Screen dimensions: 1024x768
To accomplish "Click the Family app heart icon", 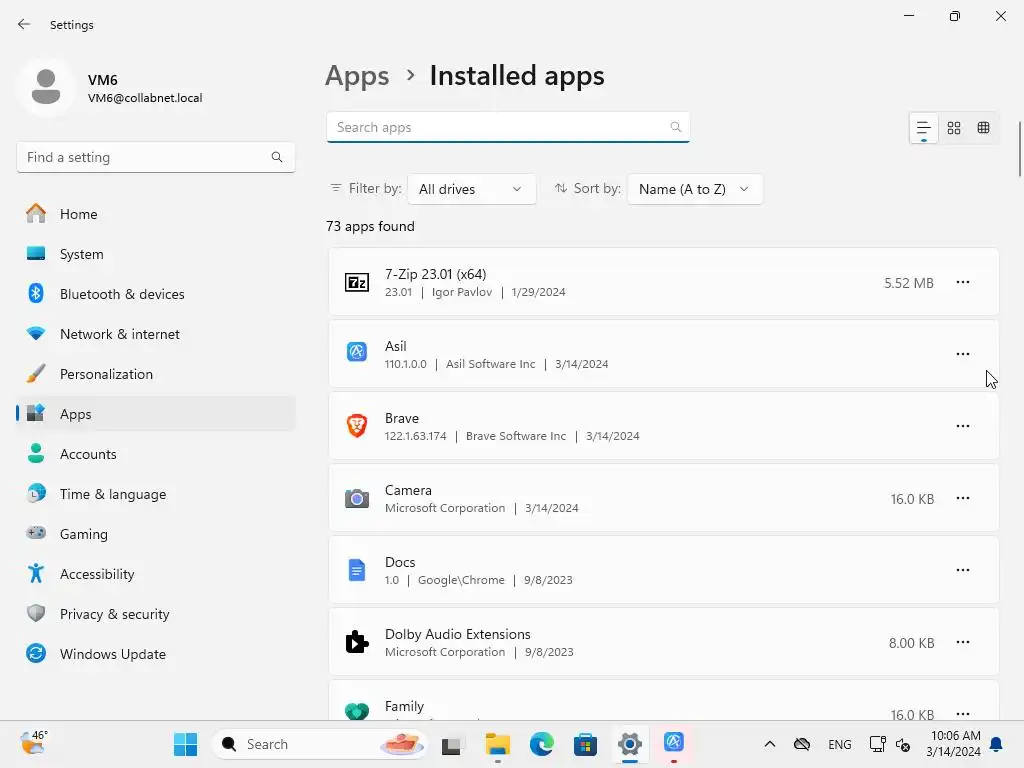I will [x=357, y=711].
